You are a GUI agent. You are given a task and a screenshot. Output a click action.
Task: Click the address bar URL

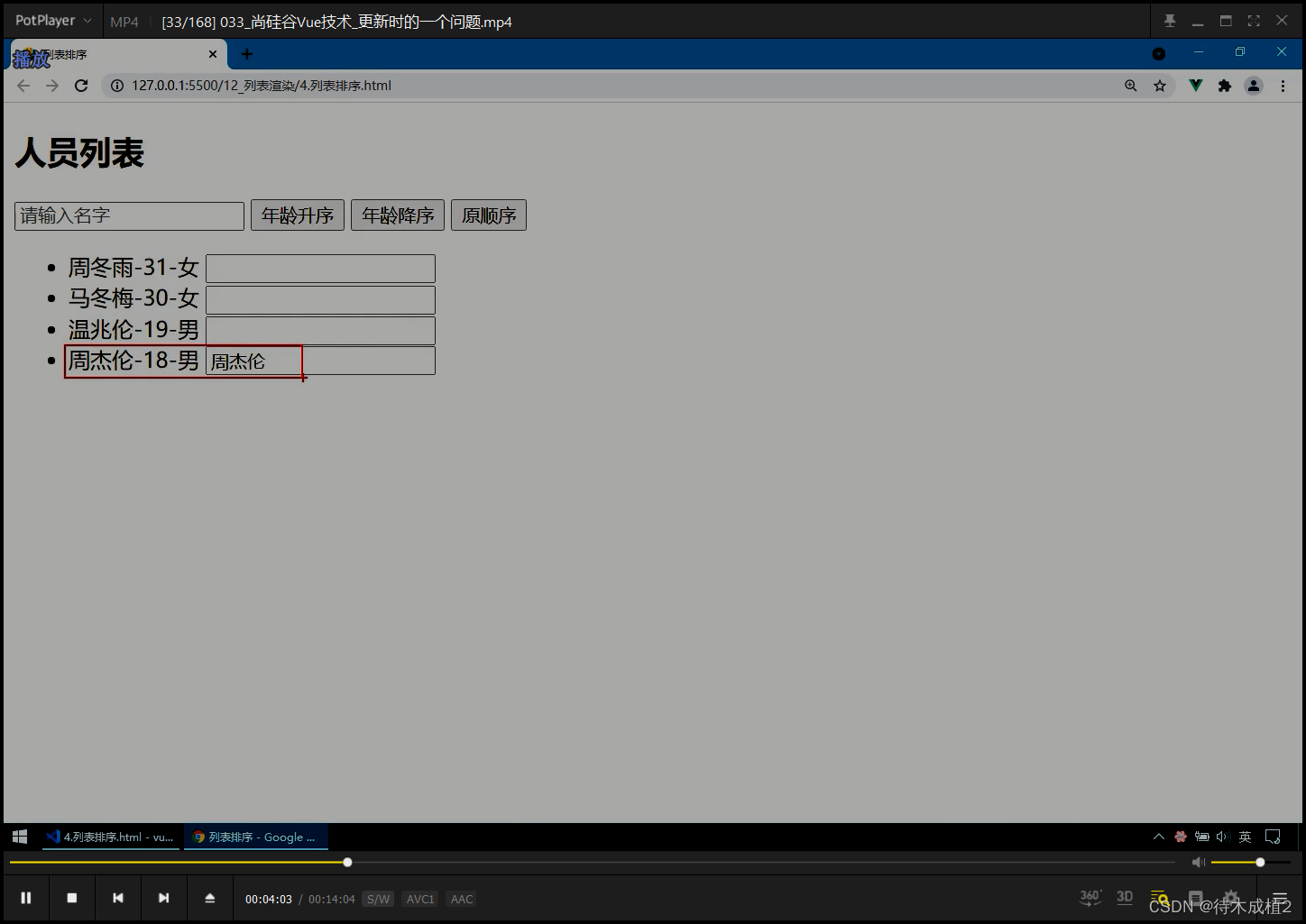(262, 86)
